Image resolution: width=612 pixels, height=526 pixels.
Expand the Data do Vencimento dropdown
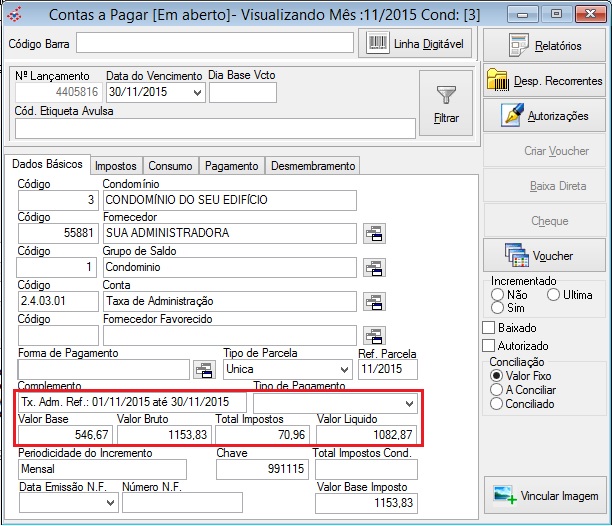(197, 93)
